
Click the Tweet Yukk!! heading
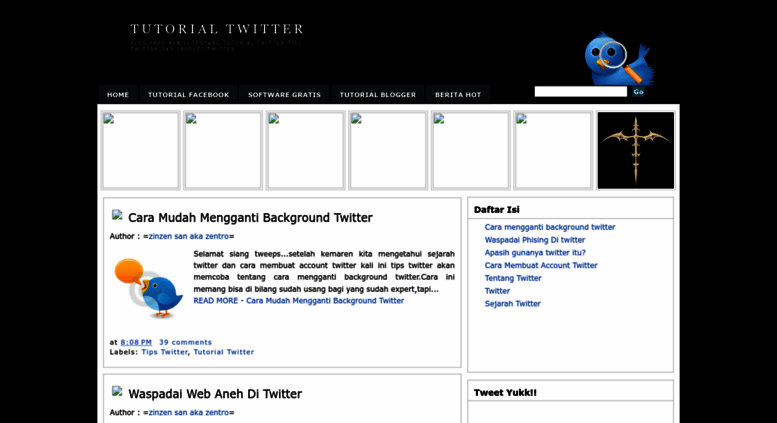coord(505,393)
